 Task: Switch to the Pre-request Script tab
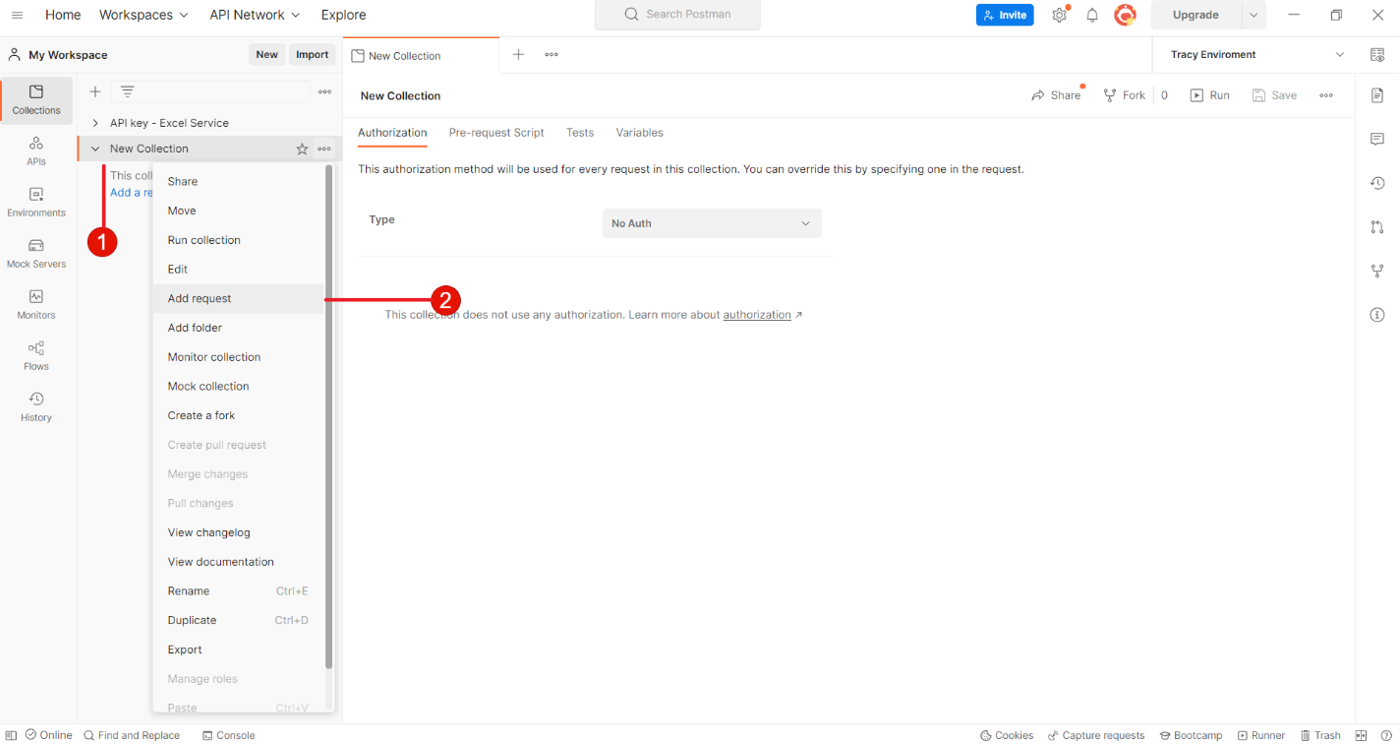[496, 133]
